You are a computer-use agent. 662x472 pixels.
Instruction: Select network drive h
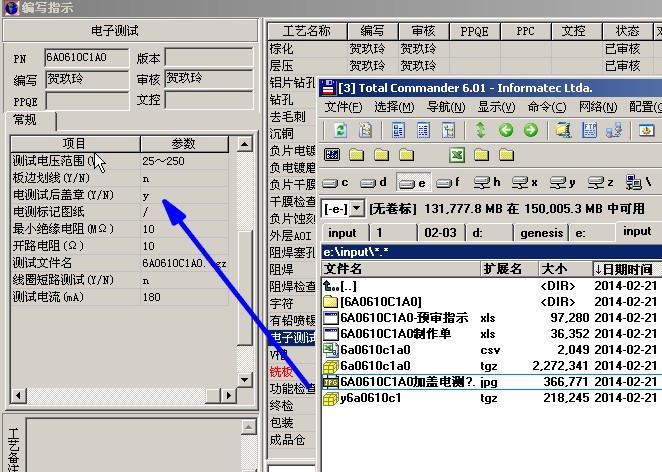pyautogui.click(x=487, y=183)
